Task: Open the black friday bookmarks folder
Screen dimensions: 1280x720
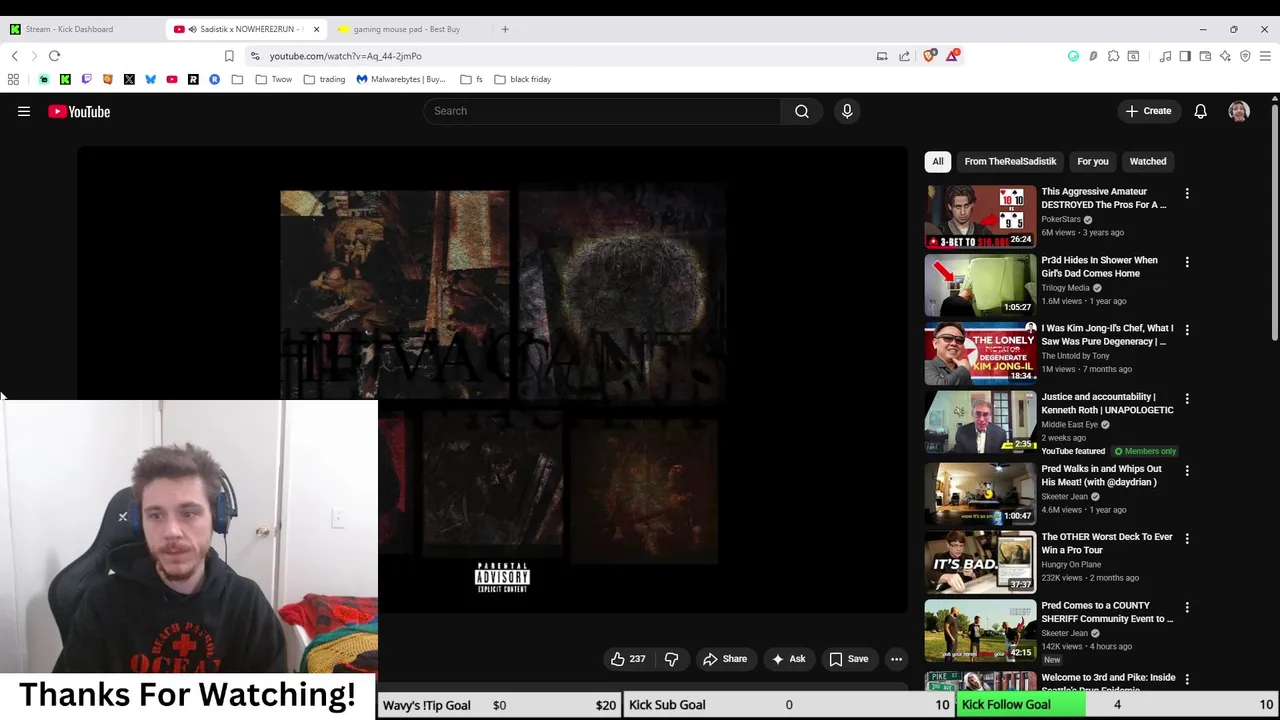Action: pos(522,79)
